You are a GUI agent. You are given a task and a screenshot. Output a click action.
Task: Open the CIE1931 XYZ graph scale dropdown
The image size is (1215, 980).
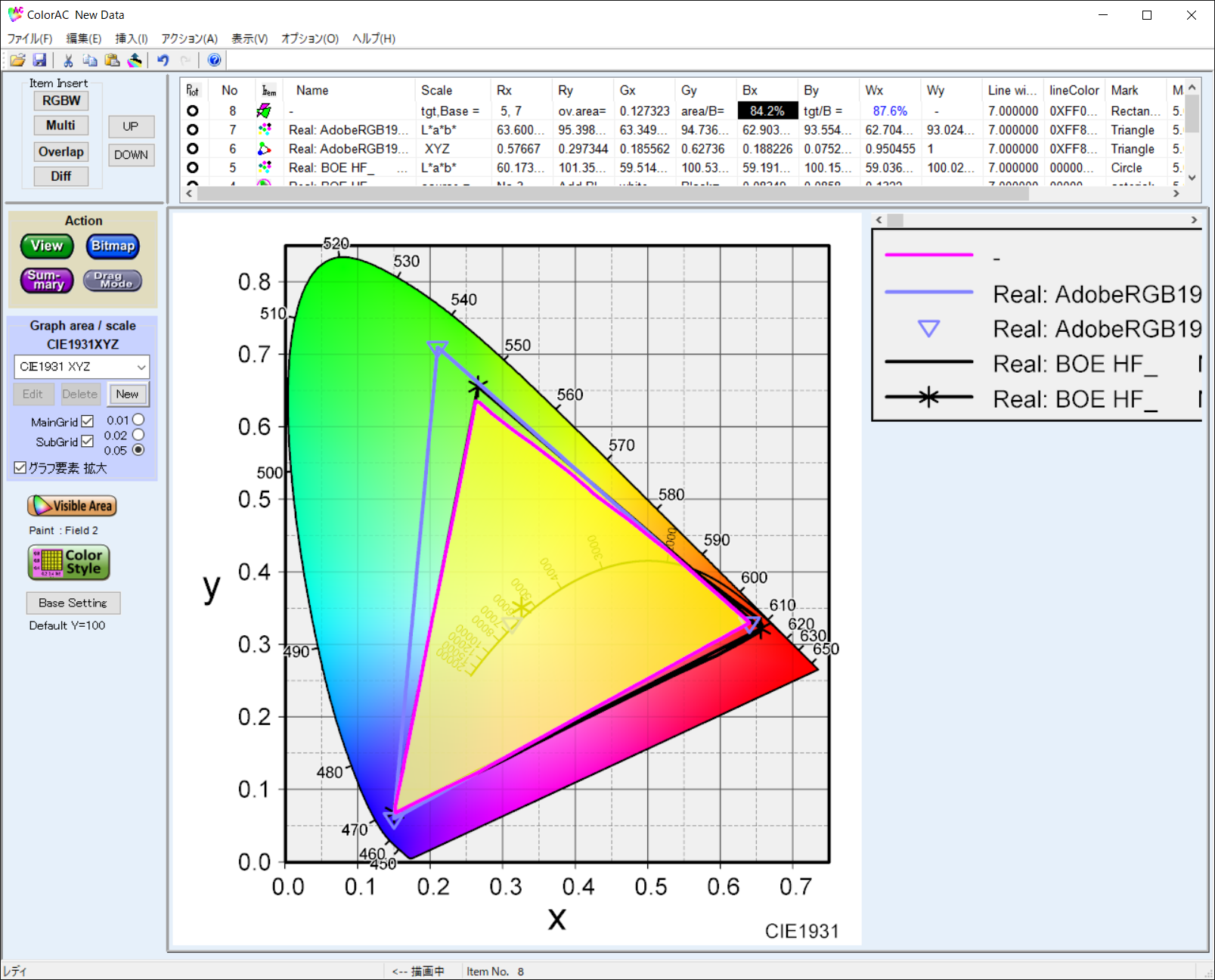(82, 367)
